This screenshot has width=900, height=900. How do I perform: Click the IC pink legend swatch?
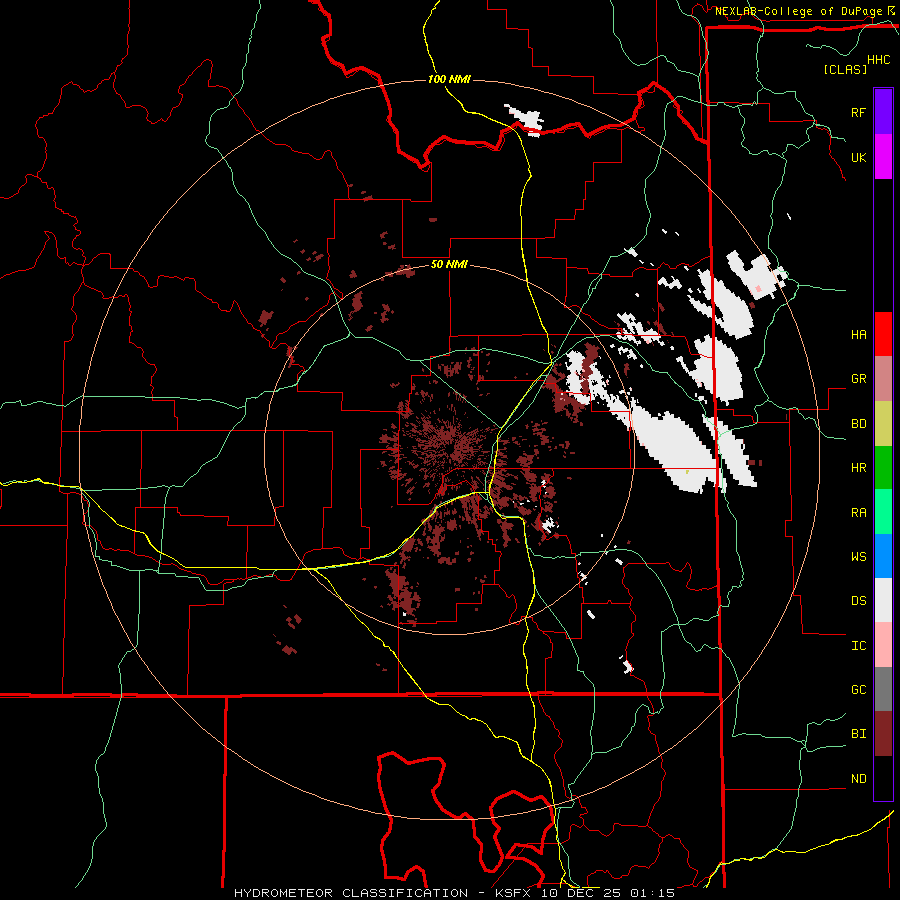click(883, 645)
